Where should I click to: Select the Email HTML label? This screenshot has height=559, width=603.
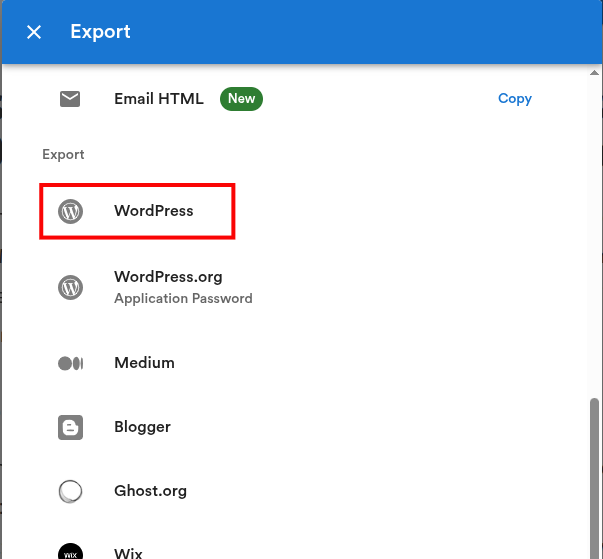(x=158, y=99)
